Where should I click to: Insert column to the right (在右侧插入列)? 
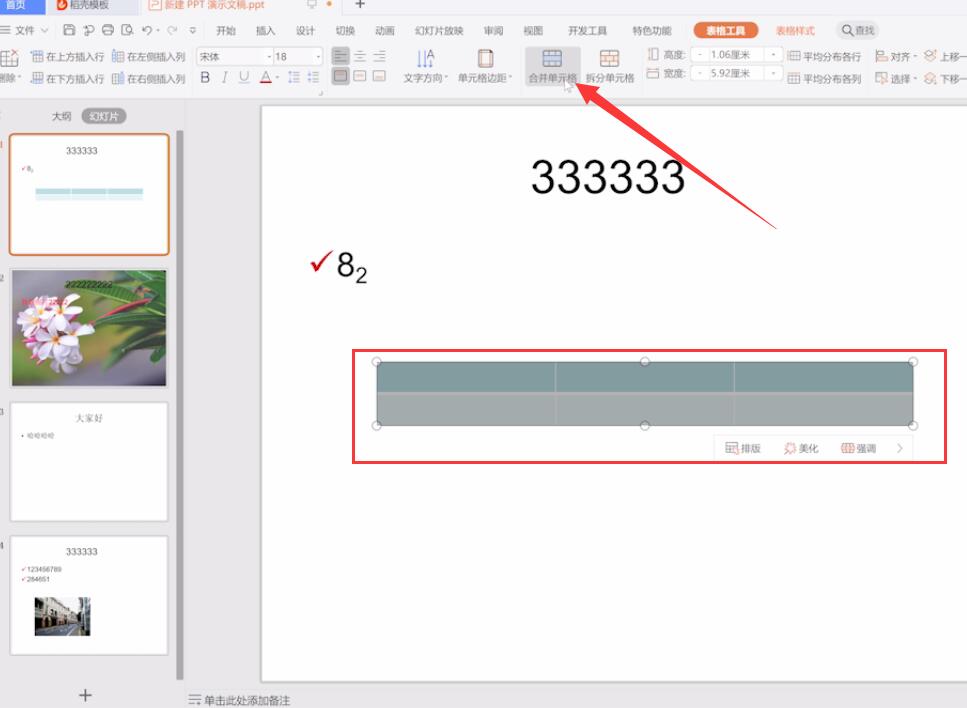(149, 78)
